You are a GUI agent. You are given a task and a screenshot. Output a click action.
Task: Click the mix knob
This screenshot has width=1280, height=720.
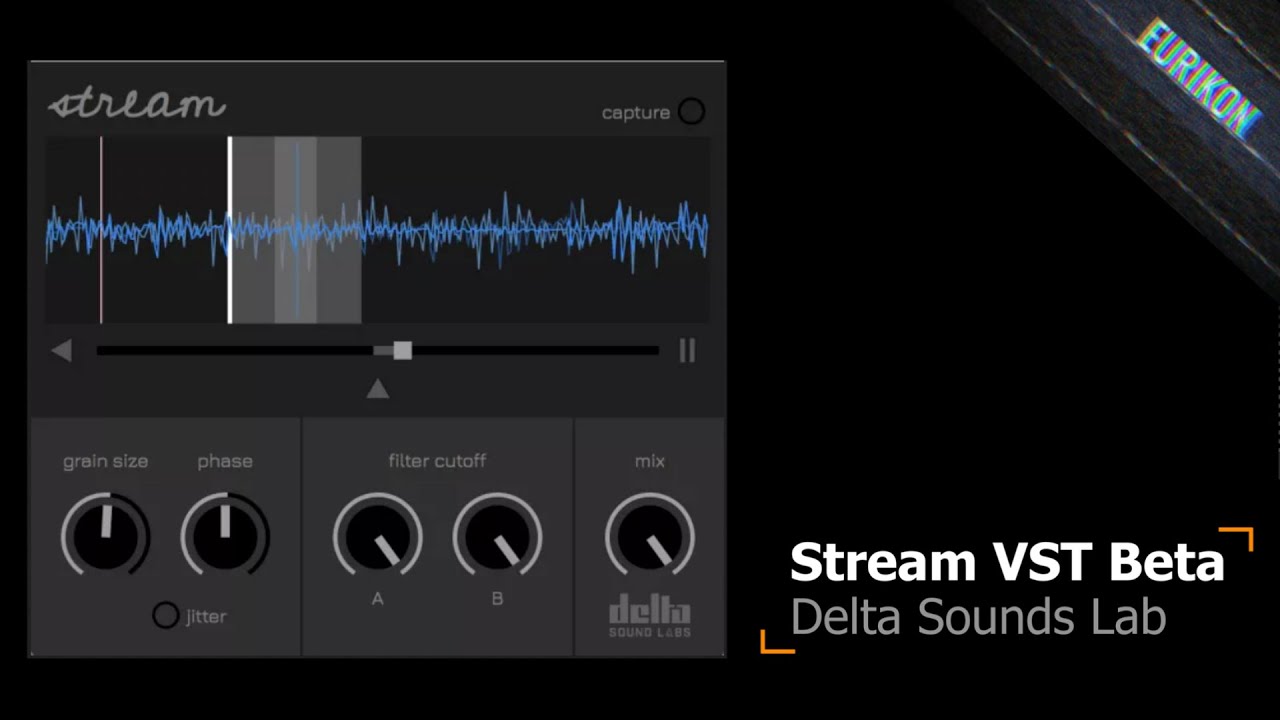649,536
